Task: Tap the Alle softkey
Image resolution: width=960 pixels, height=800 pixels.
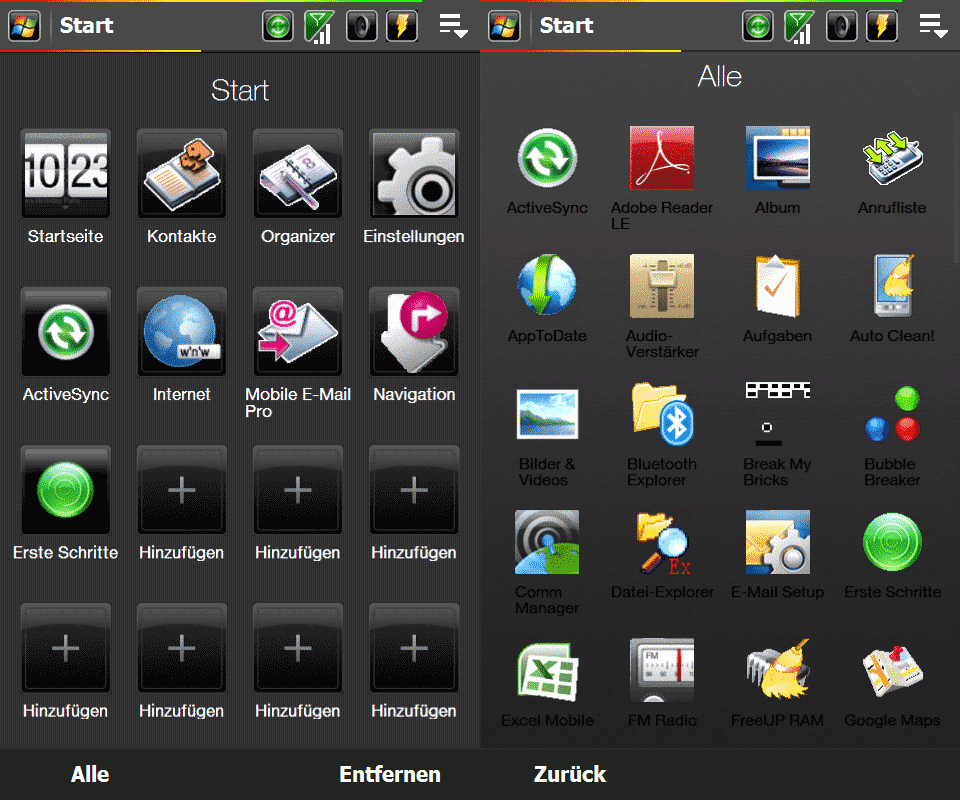Action: [x=90, y=774]
